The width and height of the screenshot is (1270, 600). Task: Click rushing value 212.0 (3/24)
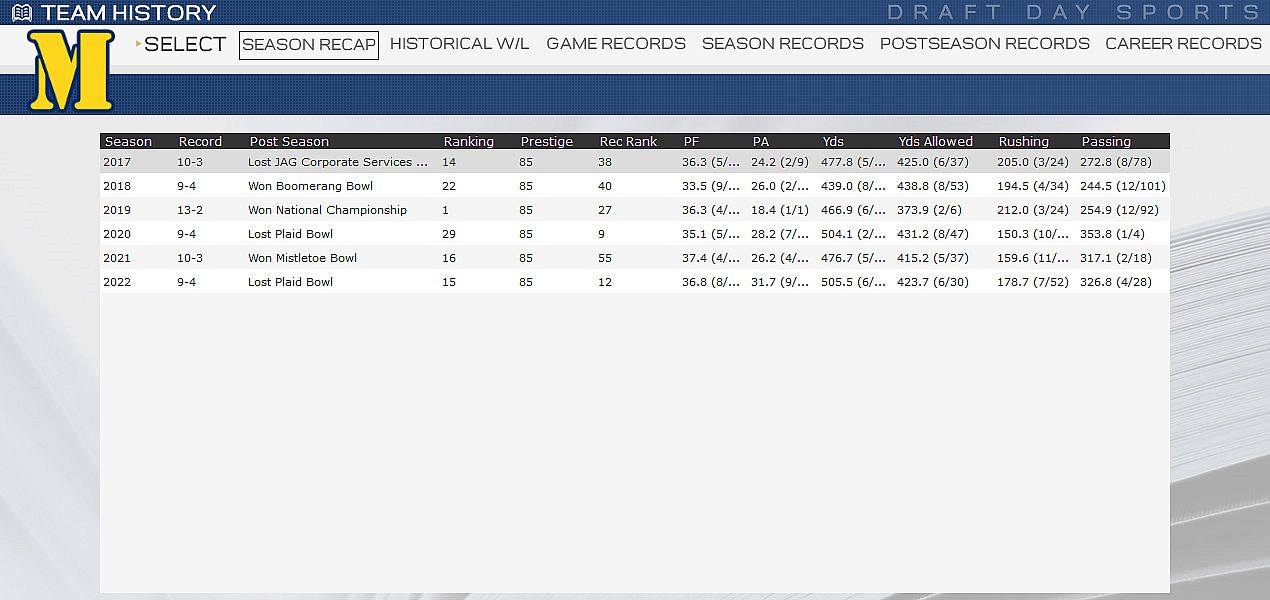click(x=1033, y=210)
